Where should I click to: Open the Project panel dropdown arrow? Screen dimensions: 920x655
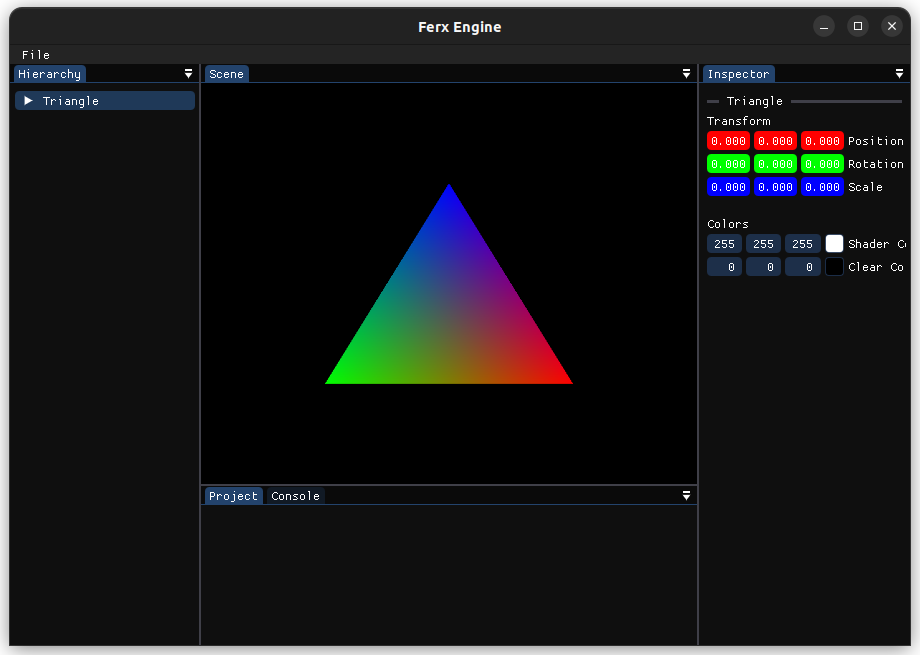pos(686,496)
